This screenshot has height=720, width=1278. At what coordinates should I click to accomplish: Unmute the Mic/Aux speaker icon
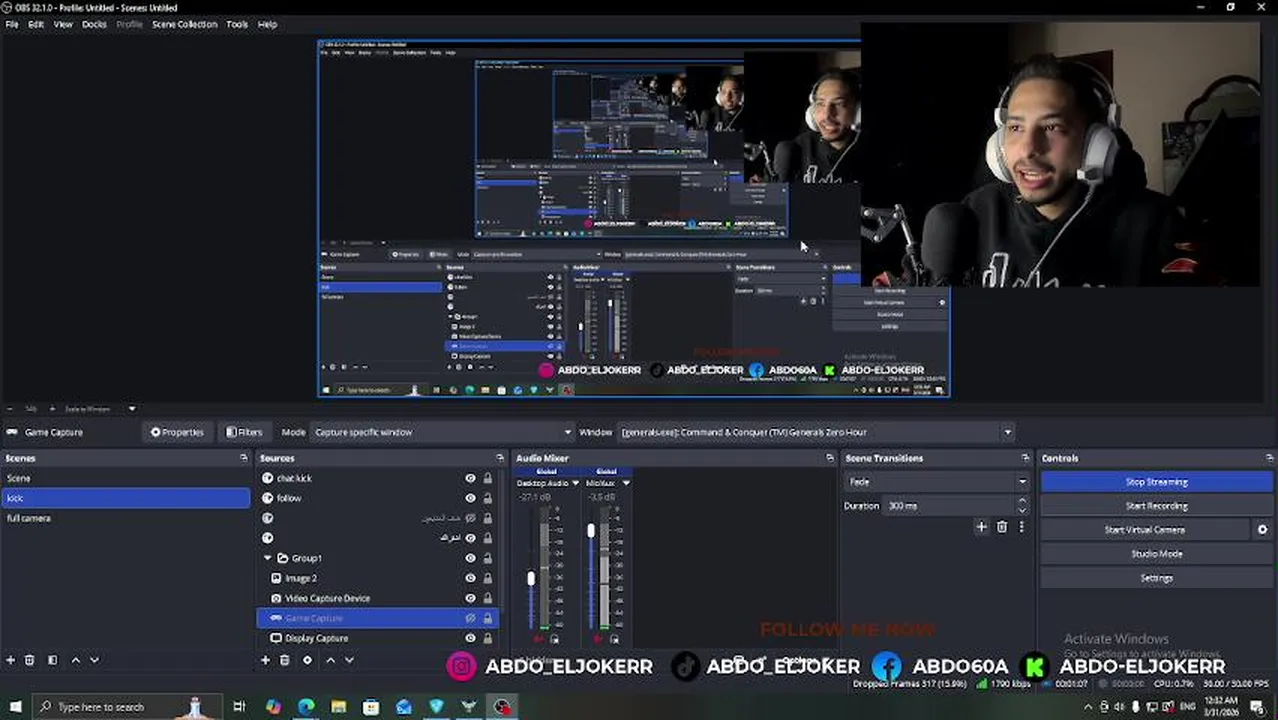click(600, 639)
